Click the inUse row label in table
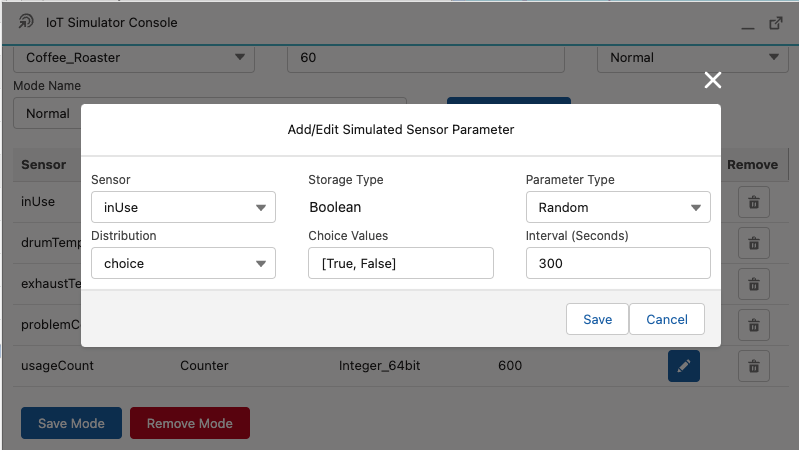The width and height of the screenshot is (799, 450). (x=38, y=201)
